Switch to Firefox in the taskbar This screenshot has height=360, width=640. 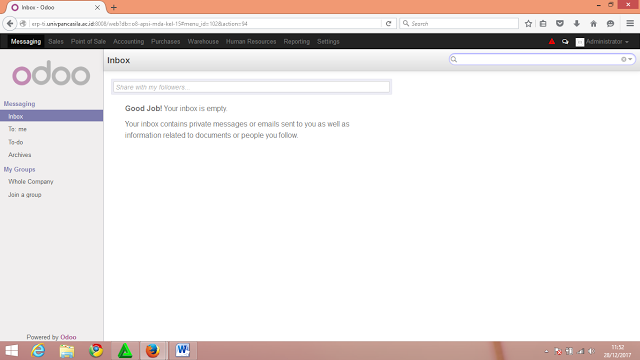pos(153,351)
